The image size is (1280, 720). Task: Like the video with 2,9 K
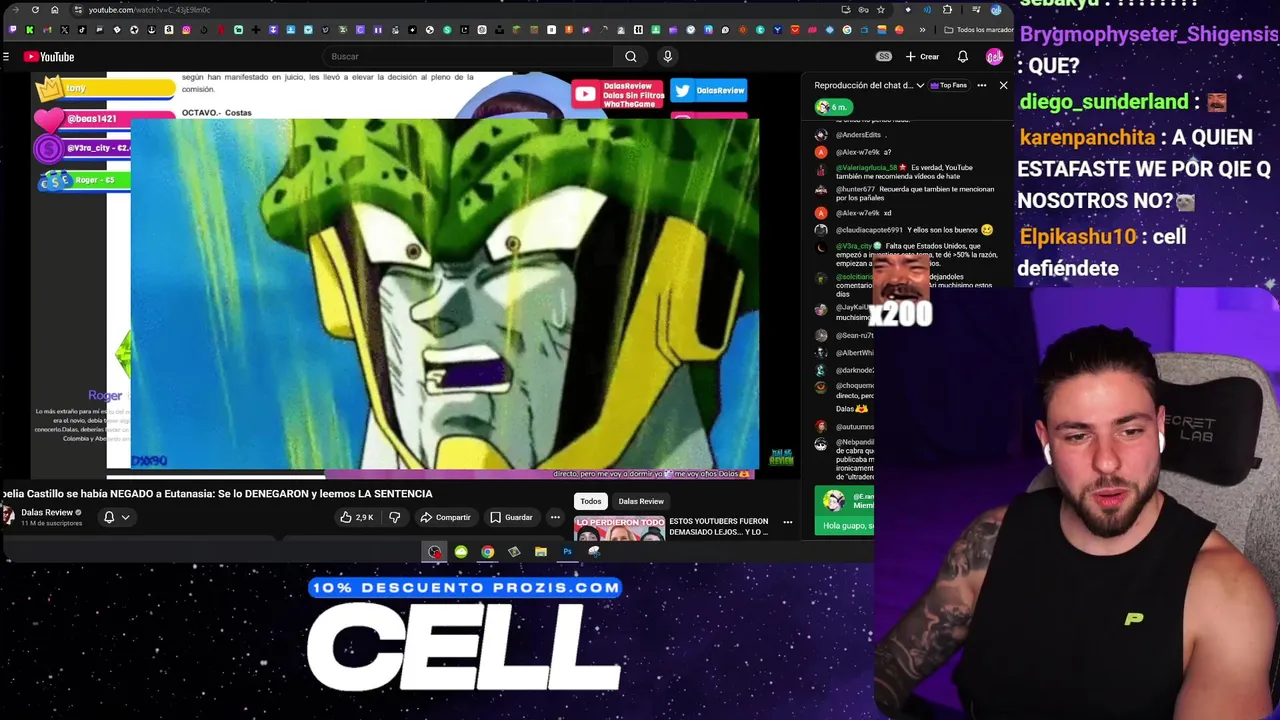[x=357, y=517]
